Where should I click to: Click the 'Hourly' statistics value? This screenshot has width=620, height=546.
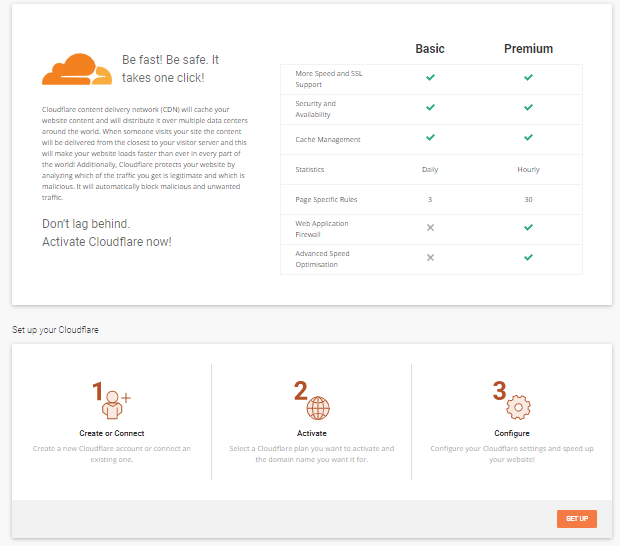(x=528, y=170)
